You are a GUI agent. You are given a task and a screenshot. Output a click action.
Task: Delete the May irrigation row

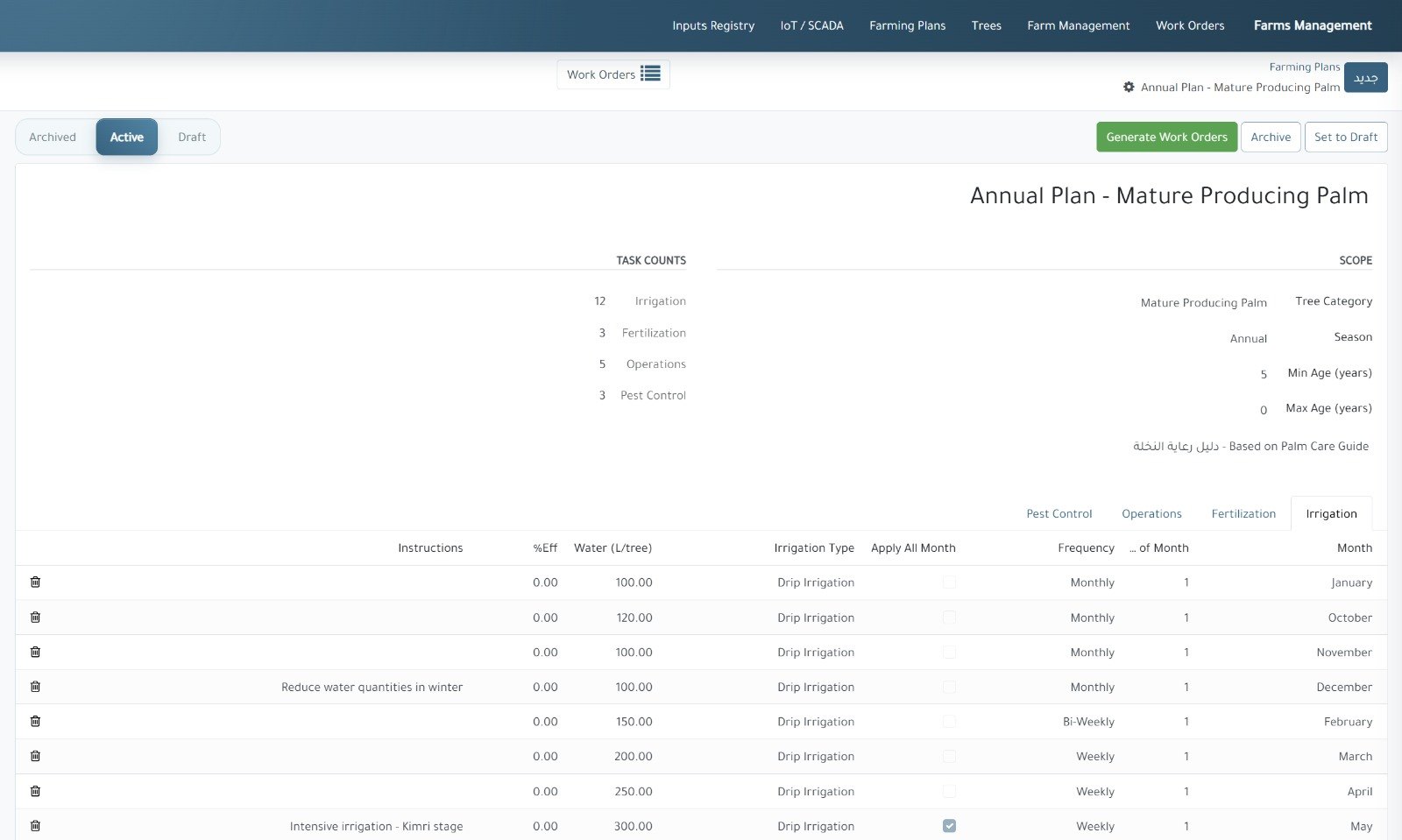(35, 826)
